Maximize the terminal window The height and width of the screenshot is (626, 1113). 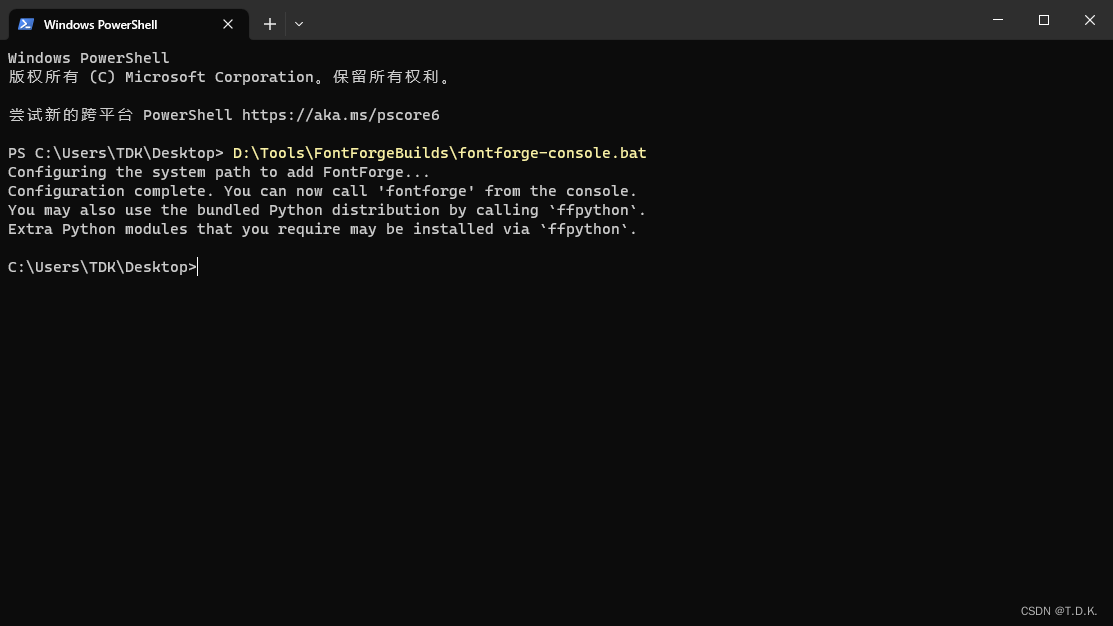(x=1043, y=20)
